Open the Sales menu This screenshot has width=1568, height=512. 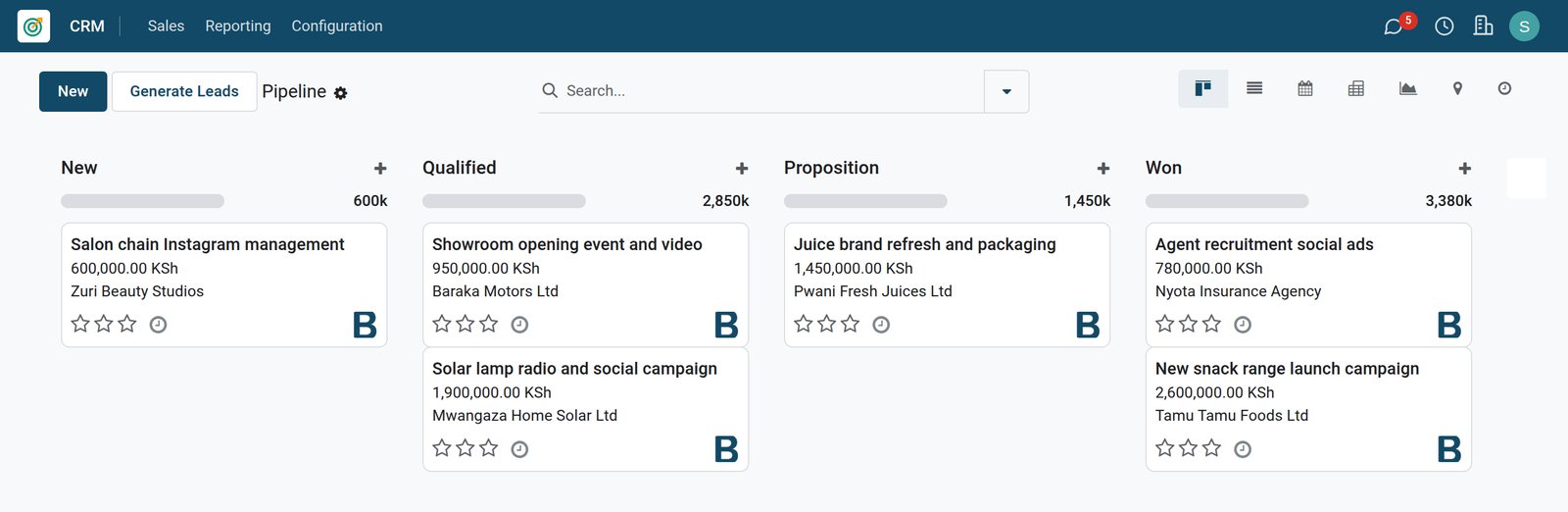166,26
